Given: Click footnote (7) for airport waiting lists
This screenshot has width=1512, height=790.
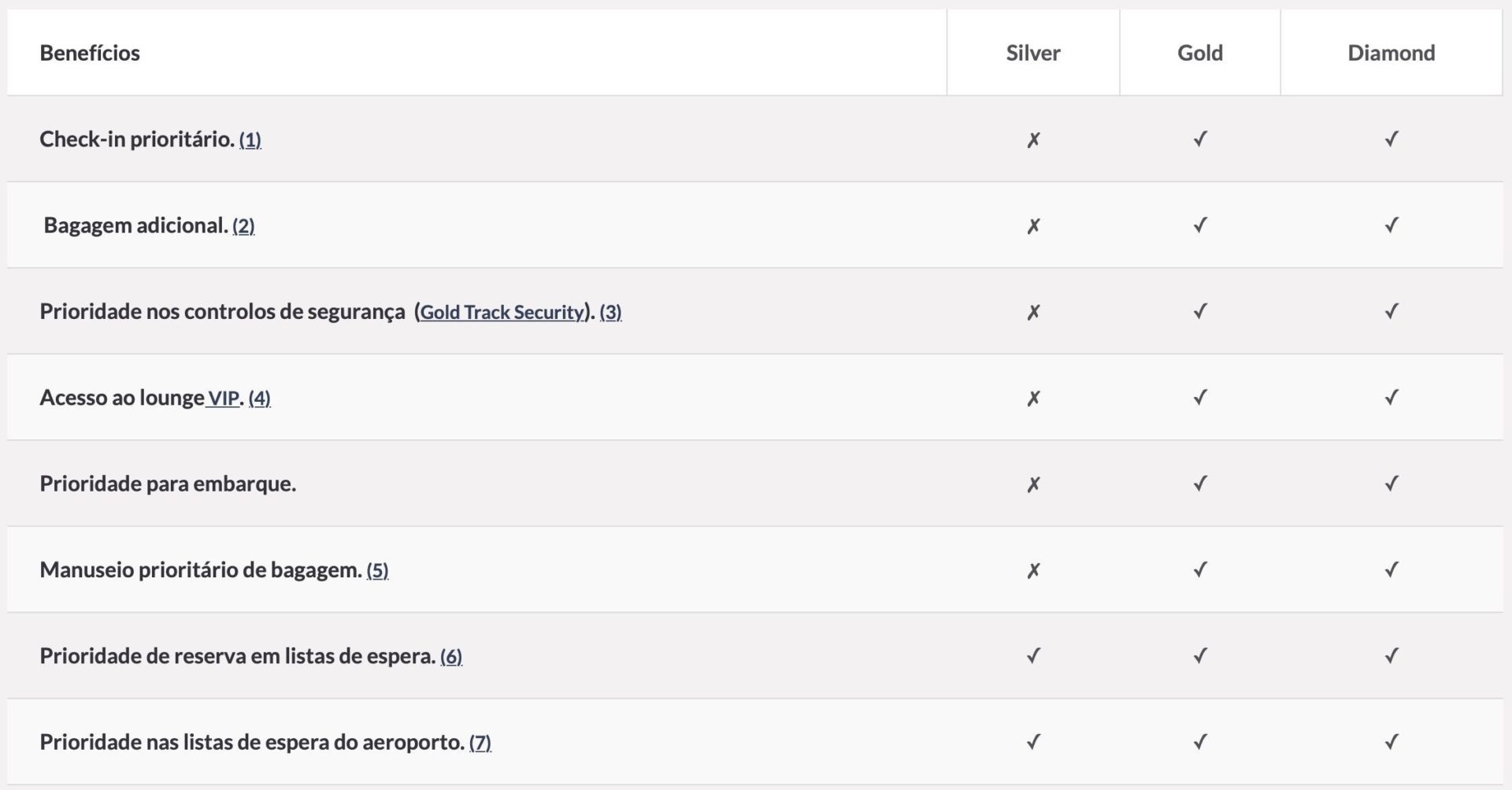Looking at the screenshot, I should [480, 743].
